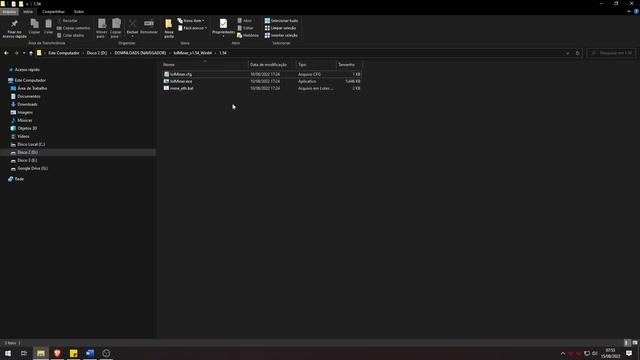Switch to the Início ribbon tab

pyautogui.click(x=28, y=12)
